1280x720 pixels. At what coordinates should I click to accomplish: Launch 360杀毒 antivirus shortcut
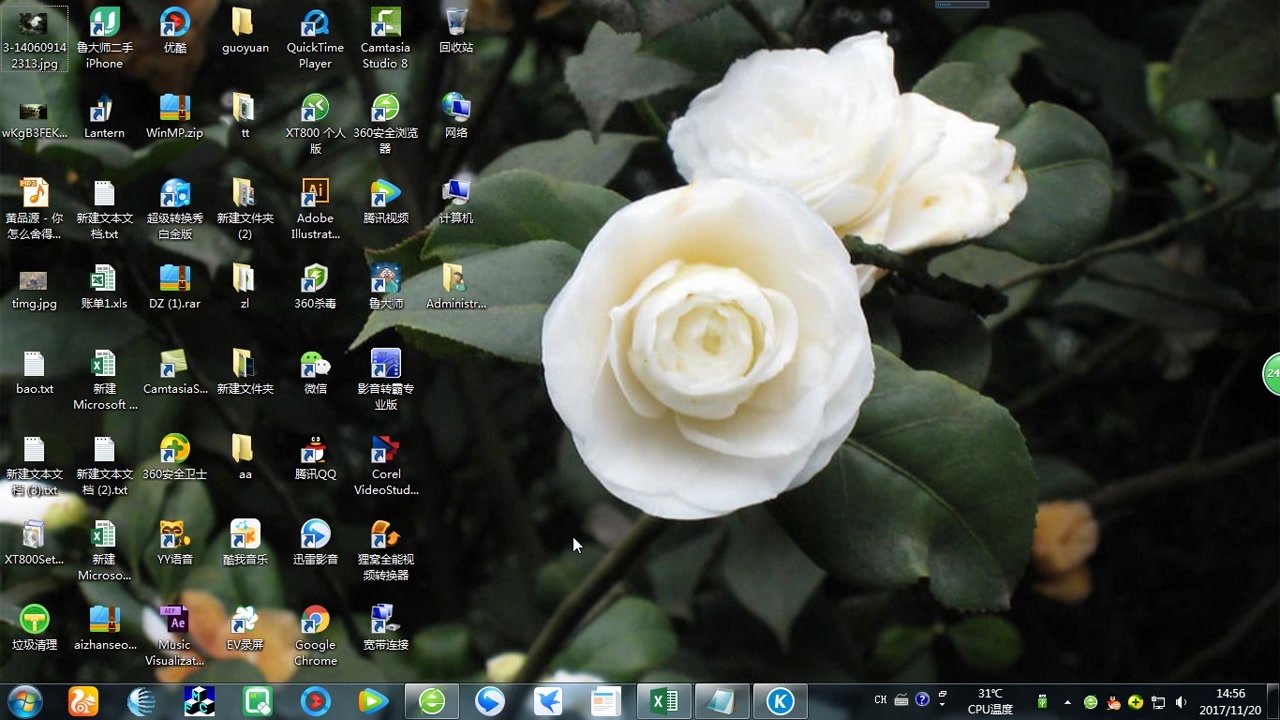(315, 287)
